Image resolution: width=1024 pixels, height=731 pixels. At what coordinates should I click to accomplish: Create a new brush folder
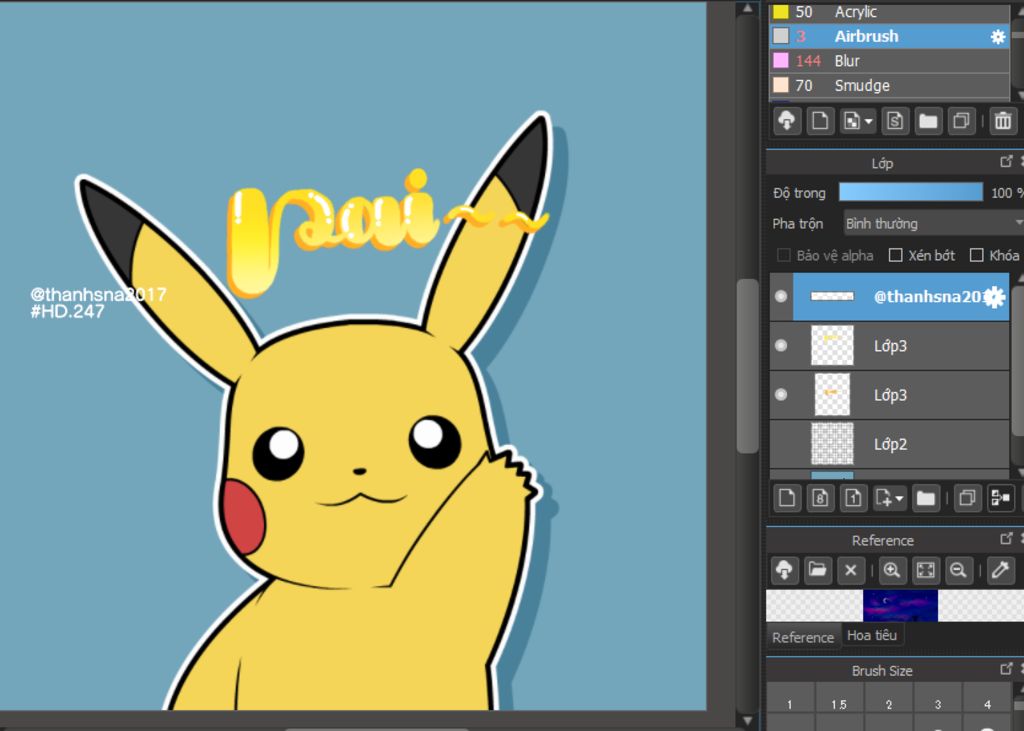click(928, 121)
